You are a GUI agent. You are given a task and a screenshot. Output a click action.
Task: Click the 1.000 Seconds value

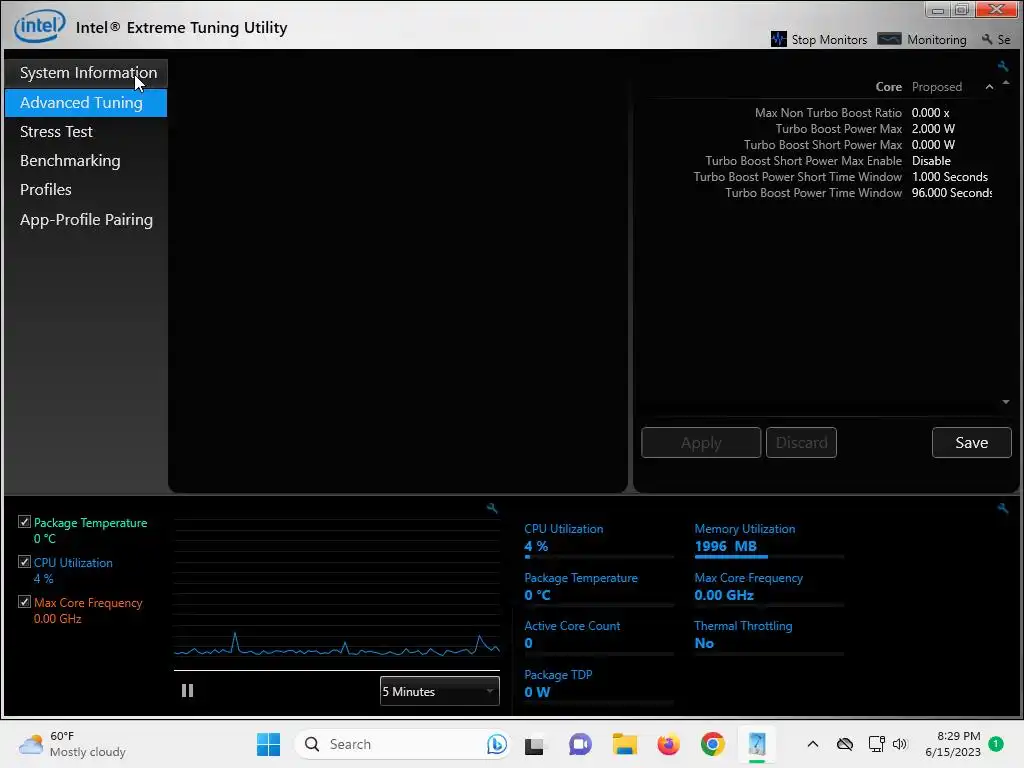coord(950,177)
